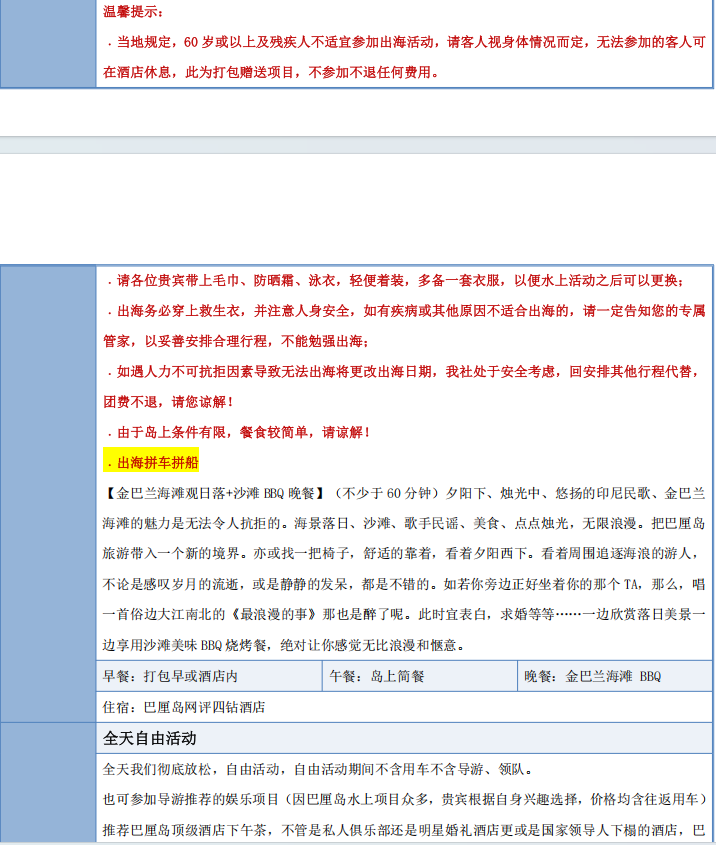Click the 午餐：岛上简餐 cell
716x845 pixels.
[x=420, y=676]
